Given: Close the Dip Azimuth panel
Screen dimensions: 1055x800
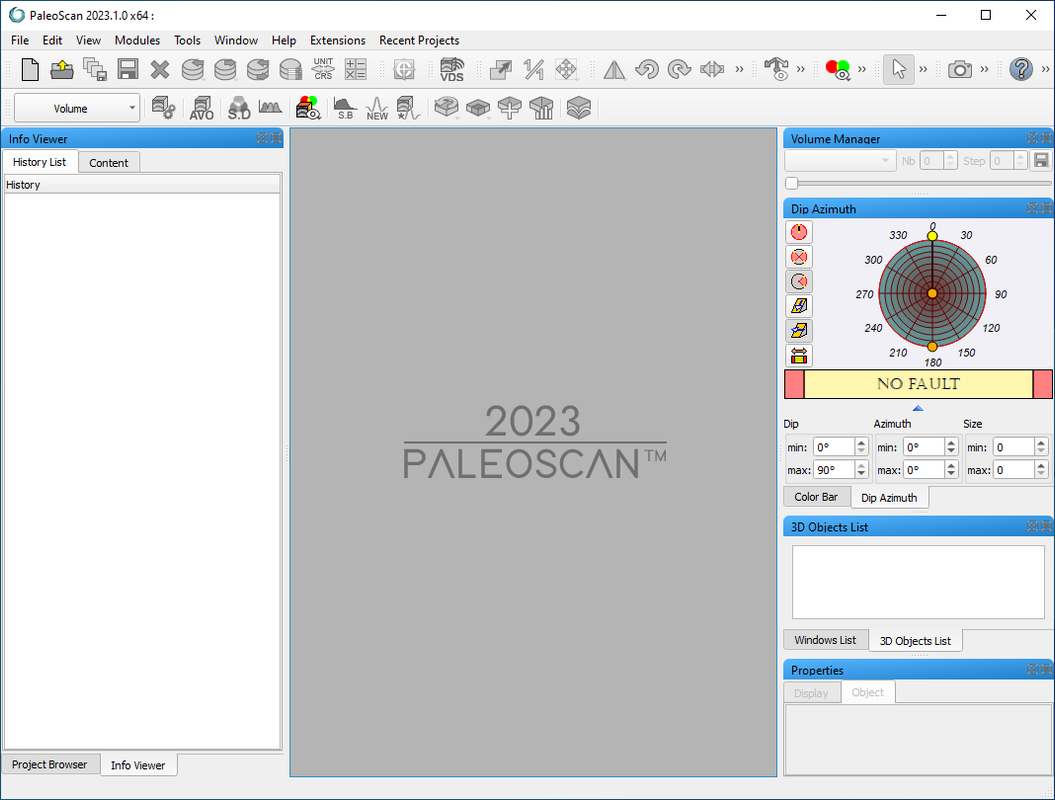Looking at the screenshot, I should click(1046, 208).
